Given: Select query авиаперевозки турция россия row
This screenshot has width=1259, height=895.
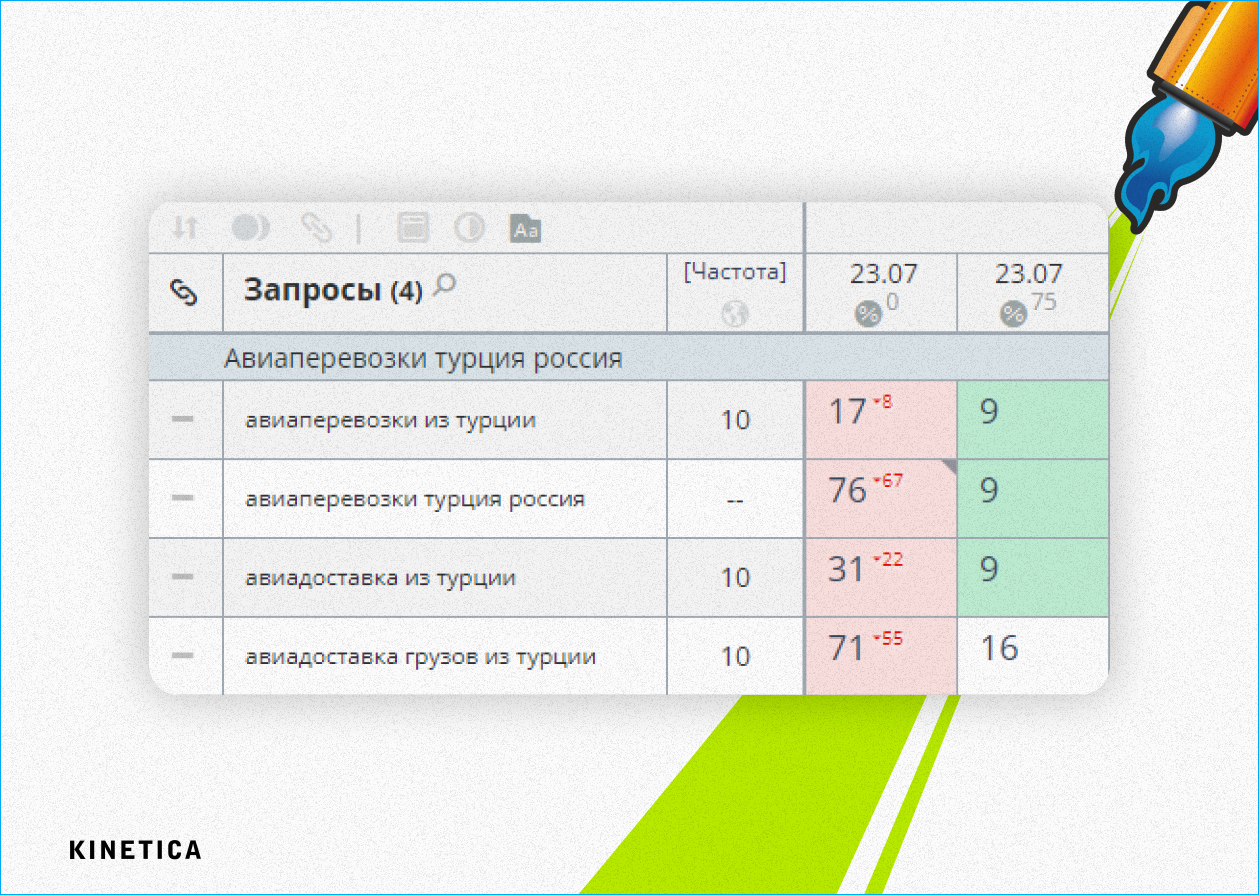Looking at the screenshot, I should [x=415, y=499].
